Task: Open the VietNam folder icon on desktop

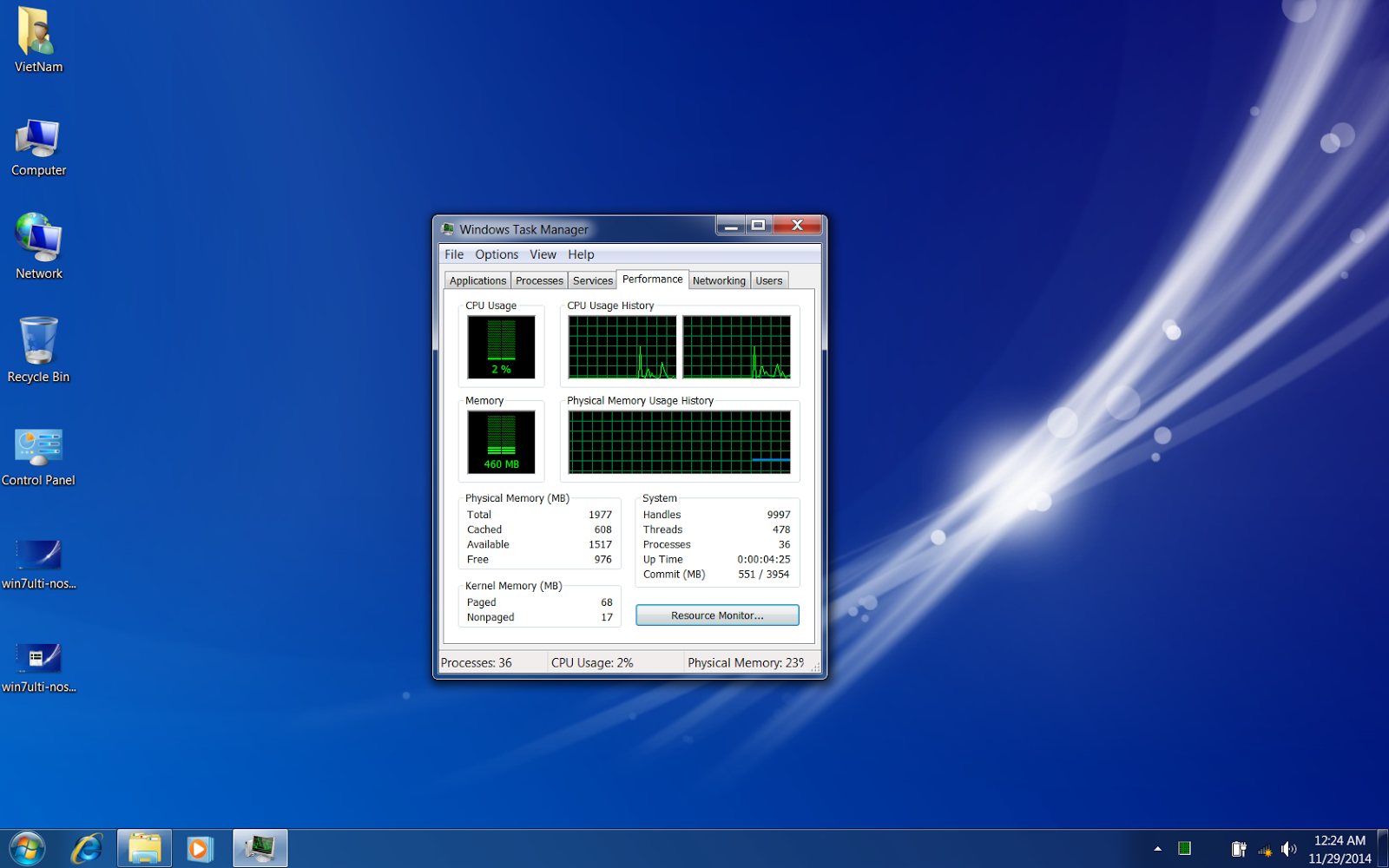Action: tap(38, 41)
